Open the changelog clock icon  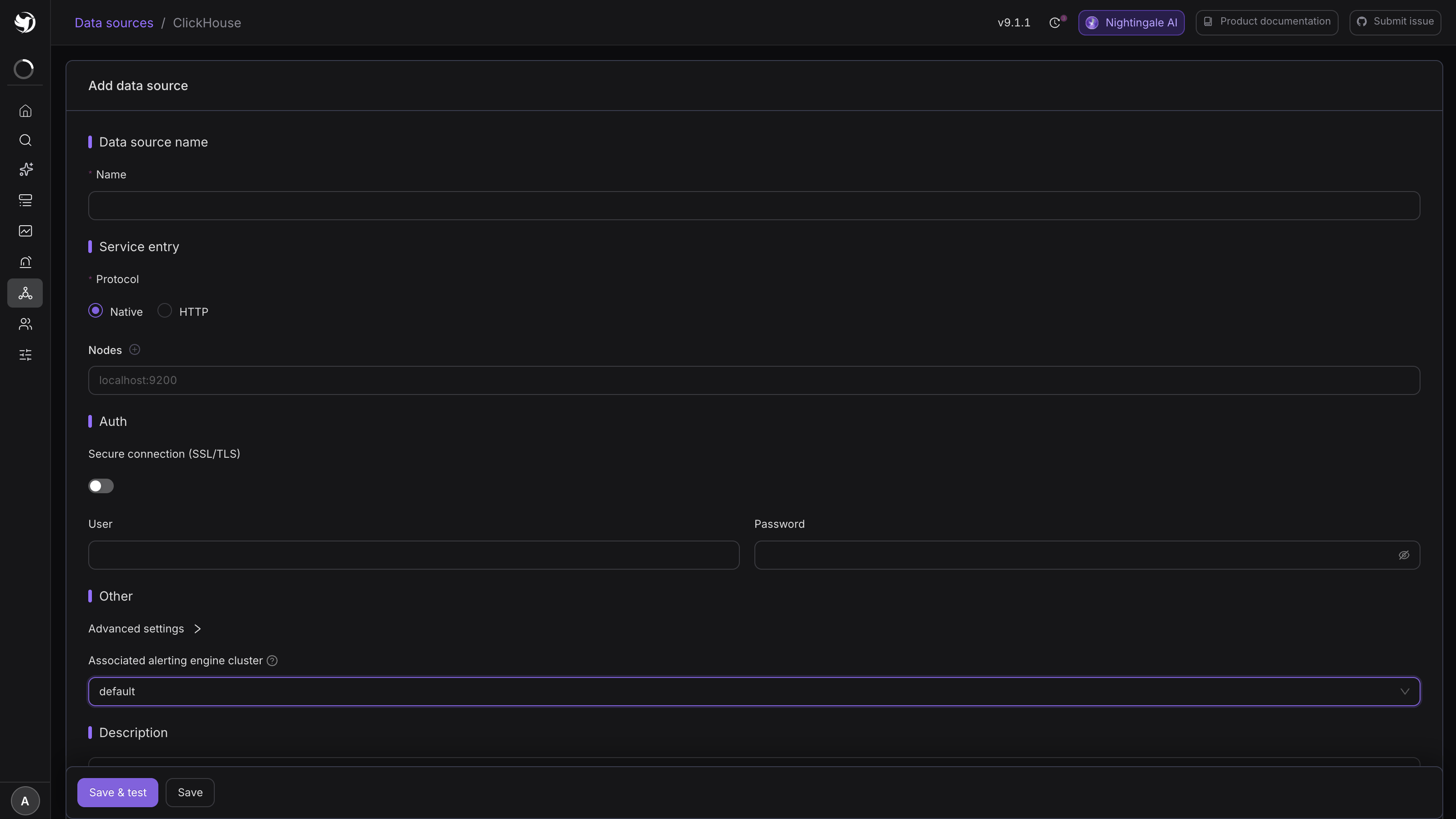click(1055, 23)
